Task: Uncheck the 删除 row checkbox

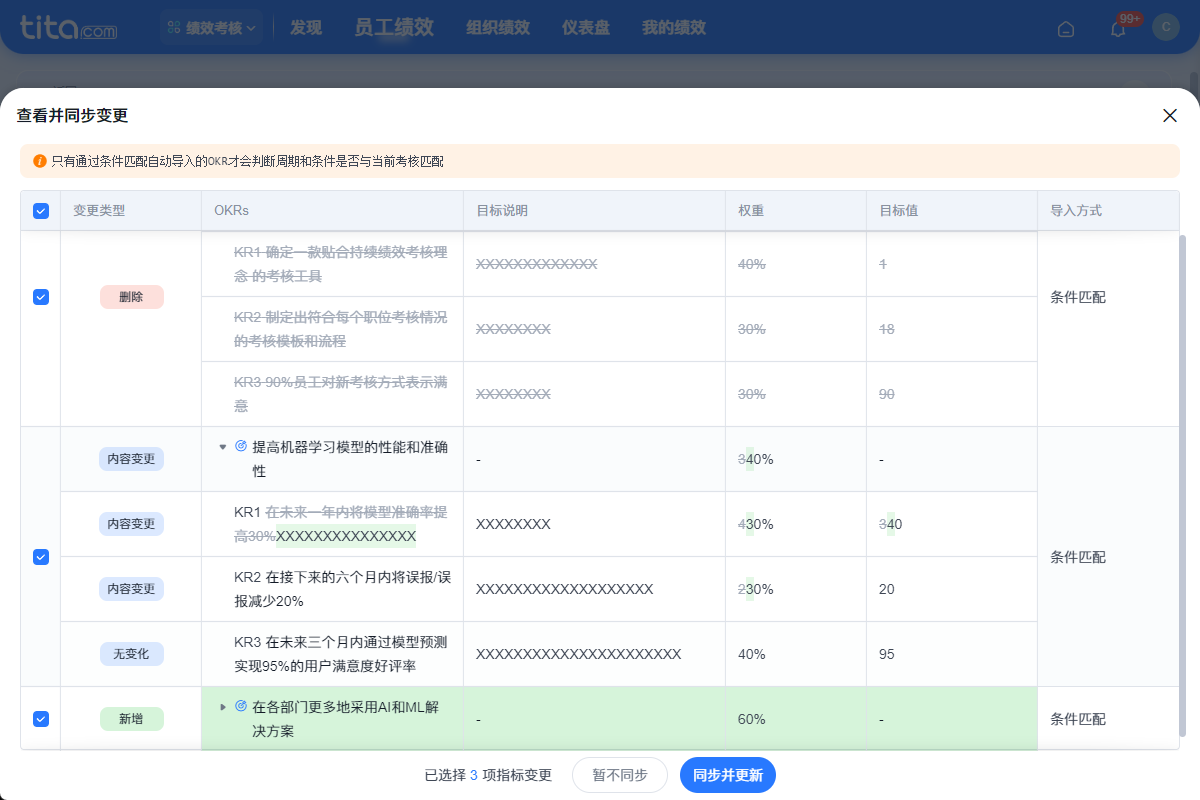Action: tap(41, 297)
